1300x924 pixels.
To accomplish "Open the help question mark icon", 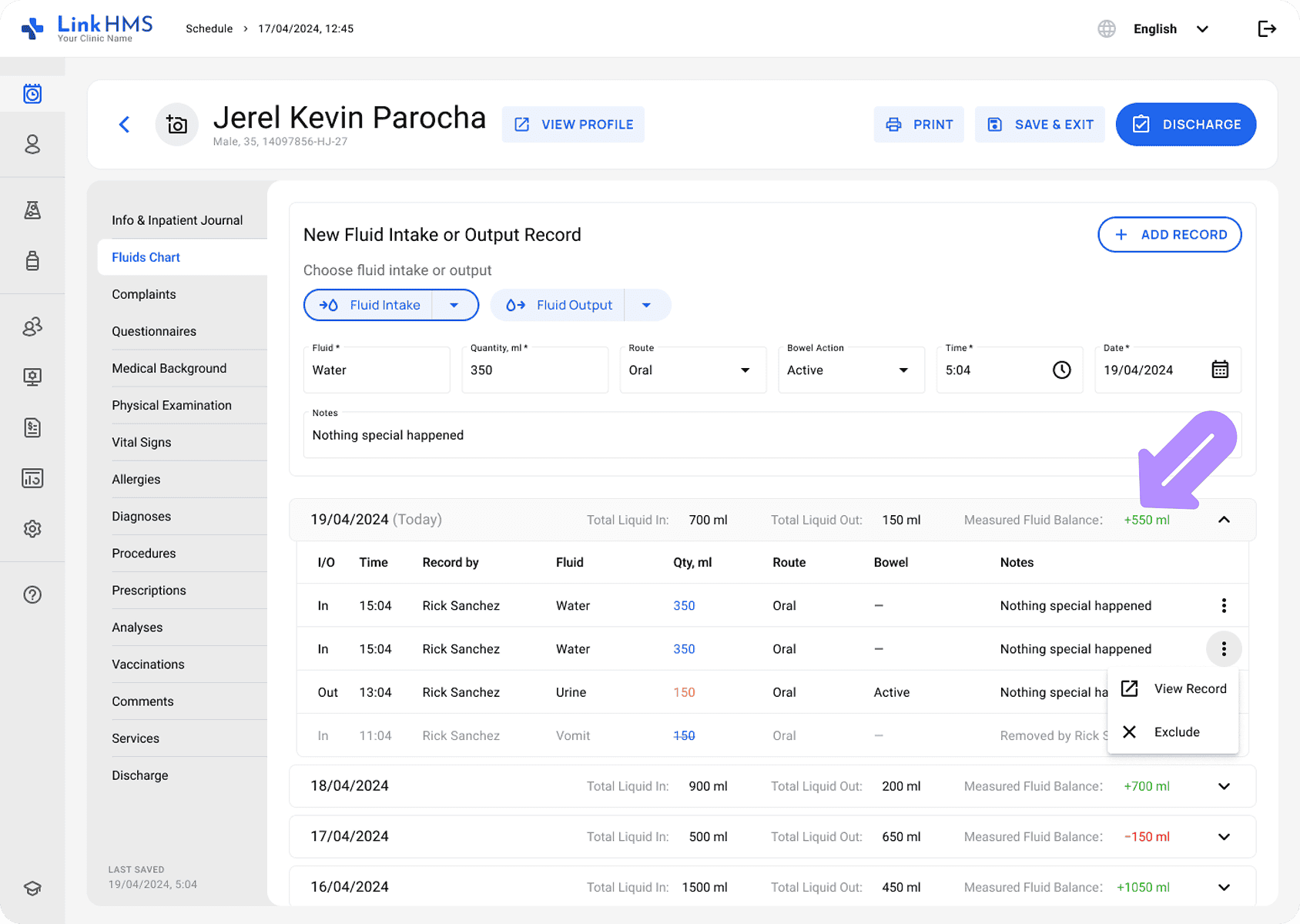I will point(32,594).
